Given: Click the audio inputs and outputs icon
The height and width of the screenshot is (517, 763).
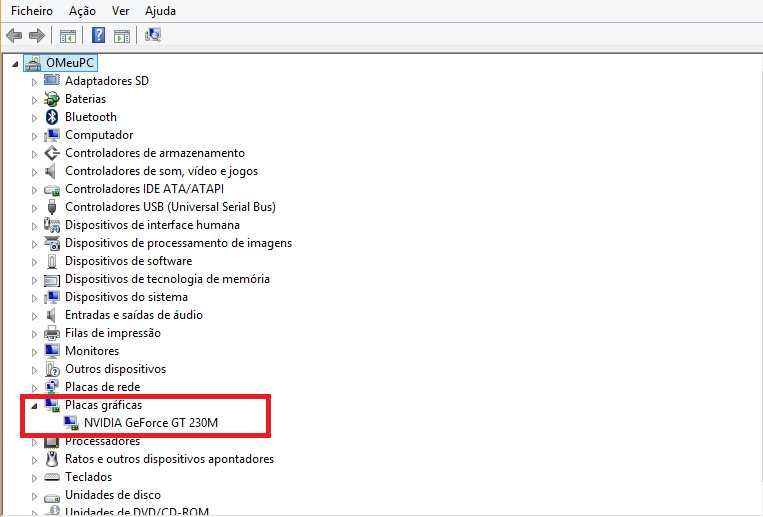Looking at the screenshot, I should [51, 315].
